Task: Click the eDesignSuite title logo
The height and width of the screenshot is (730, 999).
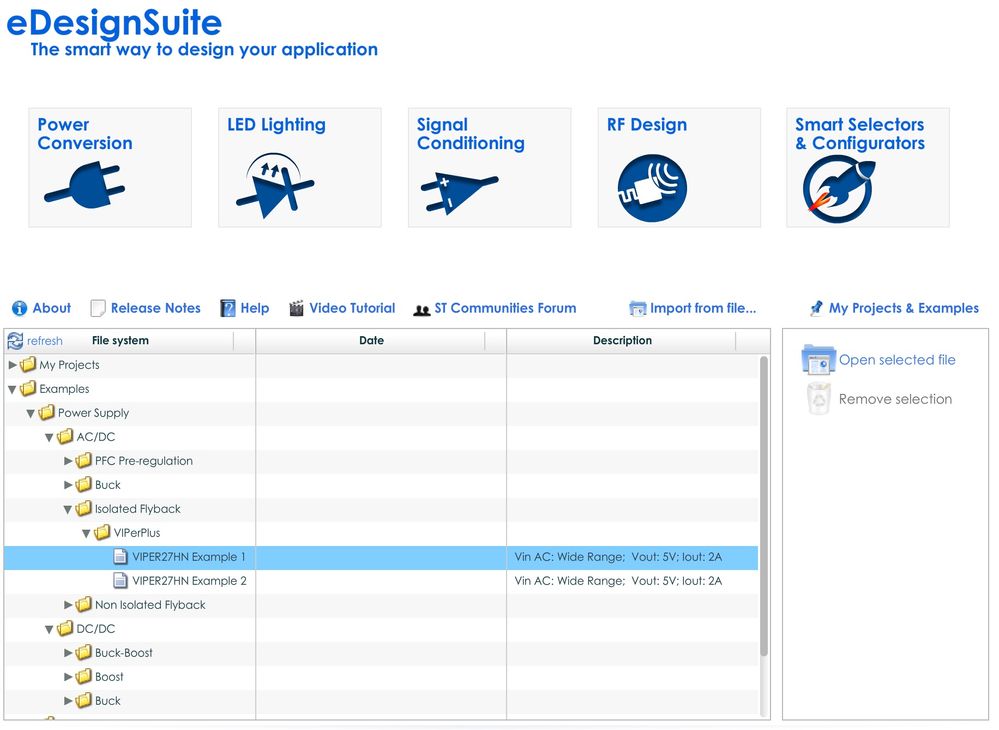Action: pos(114,23)
